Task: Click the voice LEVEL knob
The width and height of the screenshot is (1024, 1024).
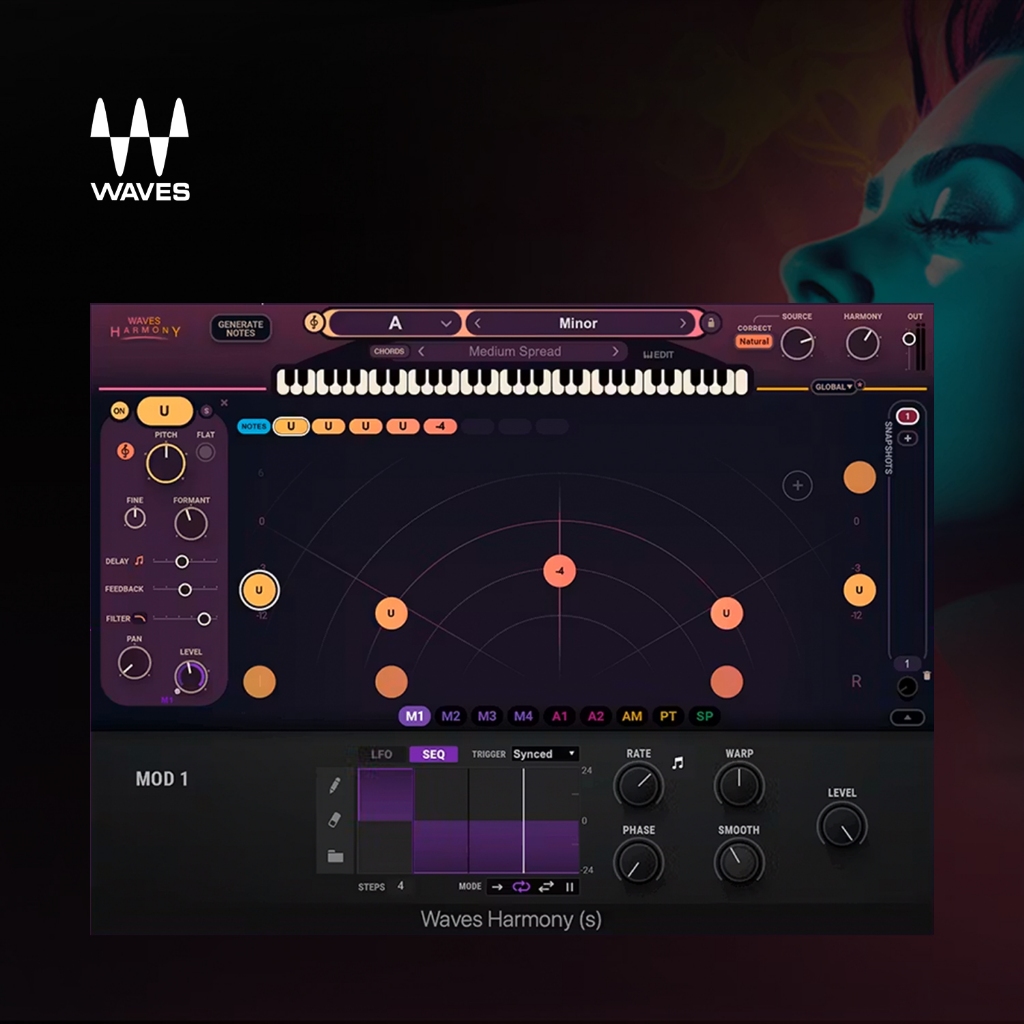Action: click(191, 677)
